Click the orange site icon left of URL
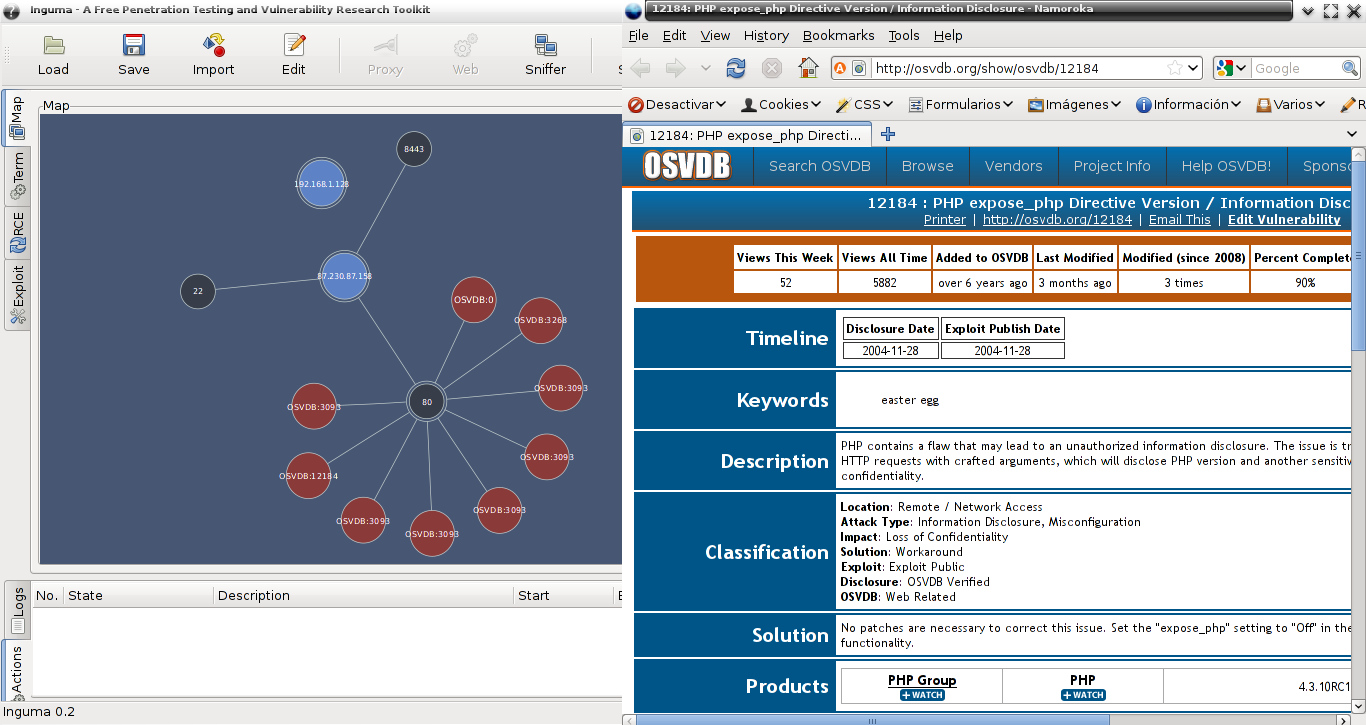 [841, 68]
